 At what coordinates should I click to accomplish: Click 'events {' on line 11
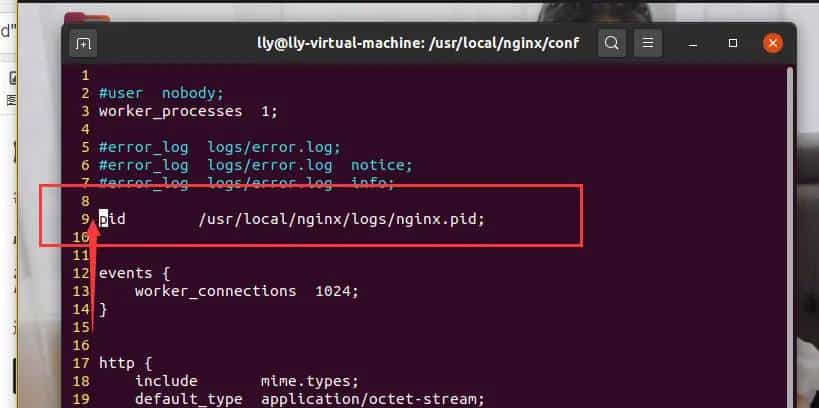135,272
